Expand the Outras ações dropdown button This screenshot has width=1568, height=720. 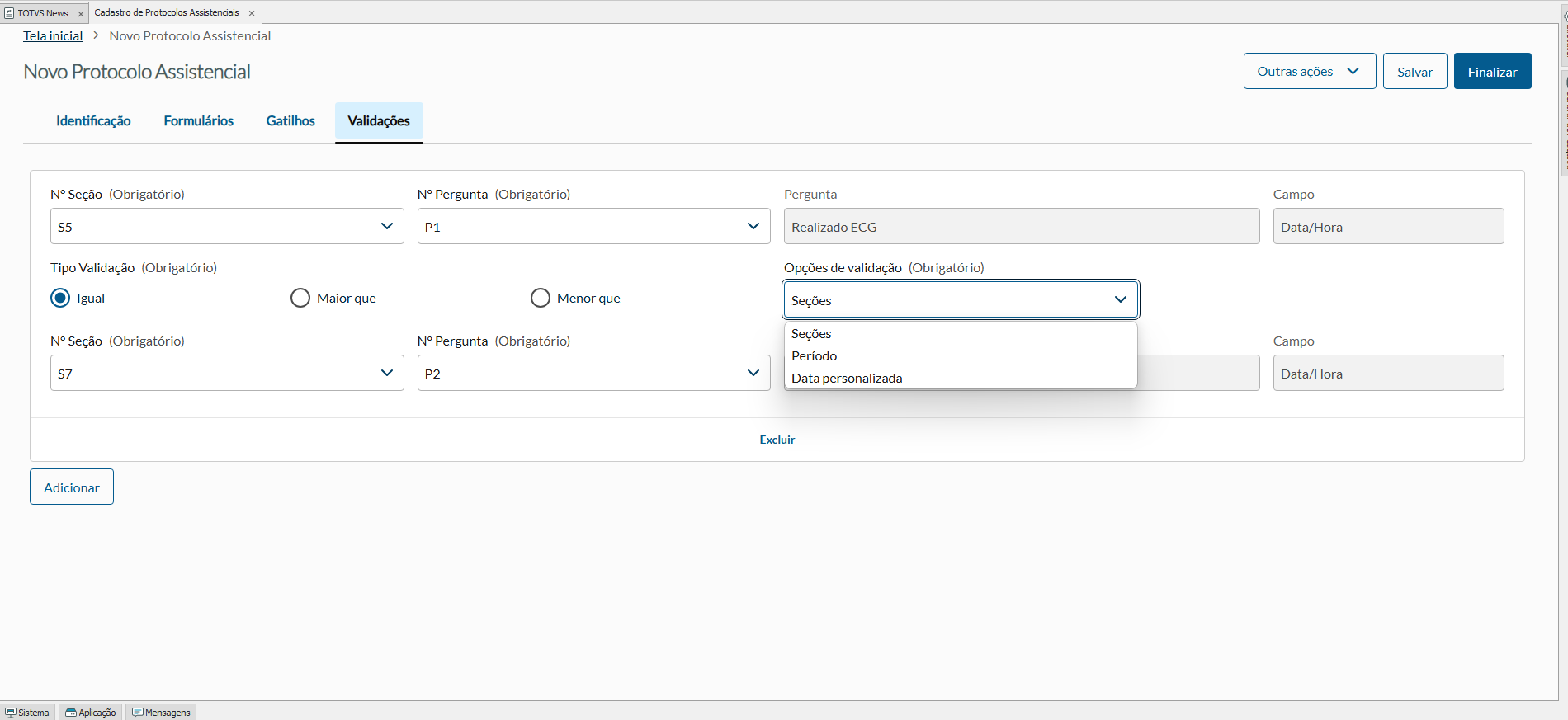(1309, 72)
